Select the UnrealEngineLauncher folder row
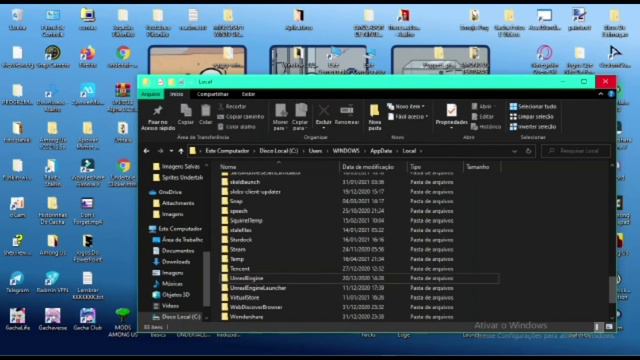The width and height of the screenshot is (640, 360). pyautogui.click(x=359, y=288)
